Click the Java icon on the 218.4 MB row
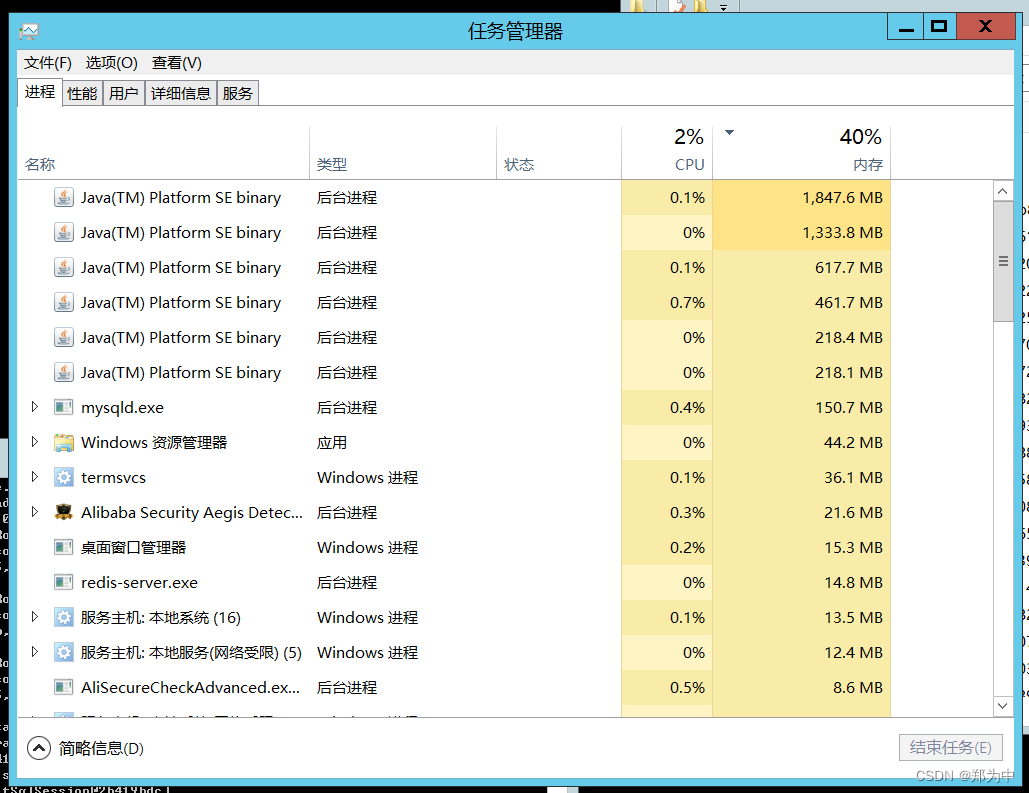Screen dimensions: 1029x793 pos(64,337)
